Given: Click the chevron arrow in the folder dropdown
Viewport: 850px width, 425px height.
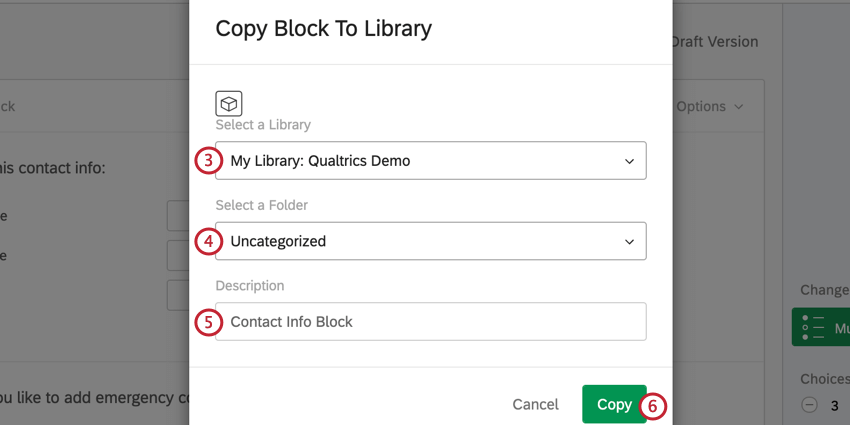Looking at the screenshot, I should click(x=629, y=241).
